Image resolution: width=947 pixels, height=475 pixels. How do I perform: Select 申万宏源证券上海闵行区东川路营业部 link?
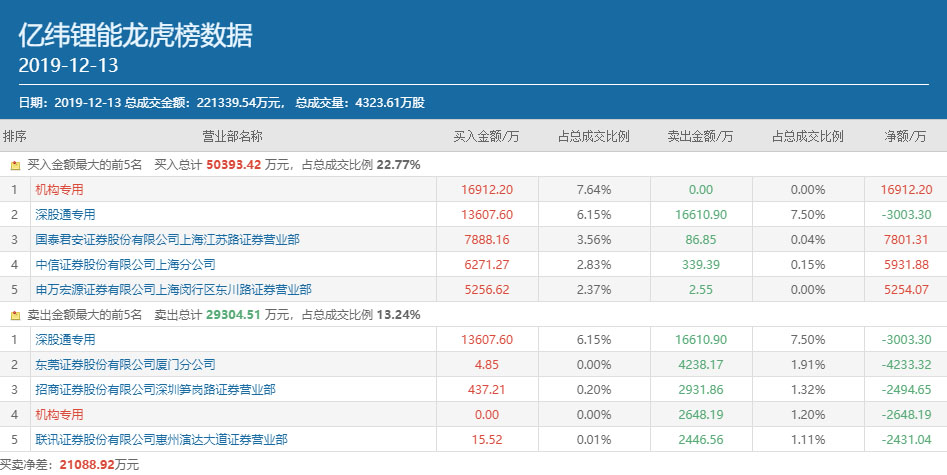click(173, 290)
